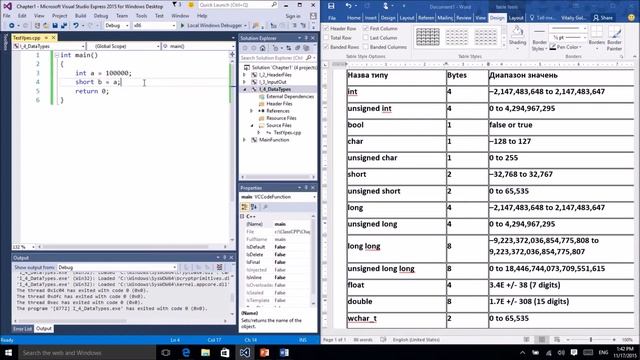Click the Tell me search box in Word

click(542, 18)
